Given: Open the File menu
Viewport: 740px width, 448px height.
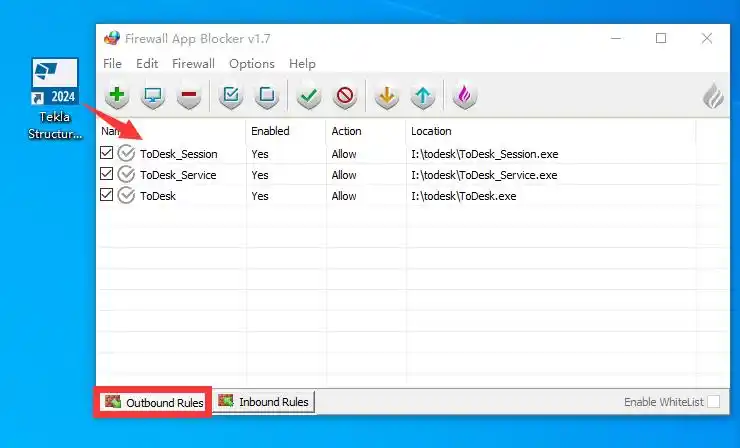Looking at the screenshot, I should (112, 64).
